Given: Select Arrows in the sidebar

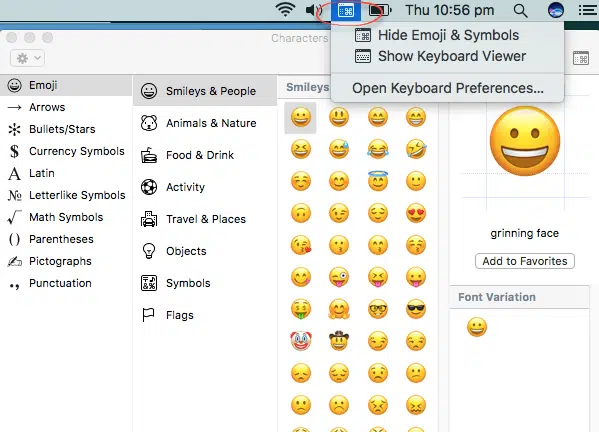Looking at the screenshot, I should (66, 107).
